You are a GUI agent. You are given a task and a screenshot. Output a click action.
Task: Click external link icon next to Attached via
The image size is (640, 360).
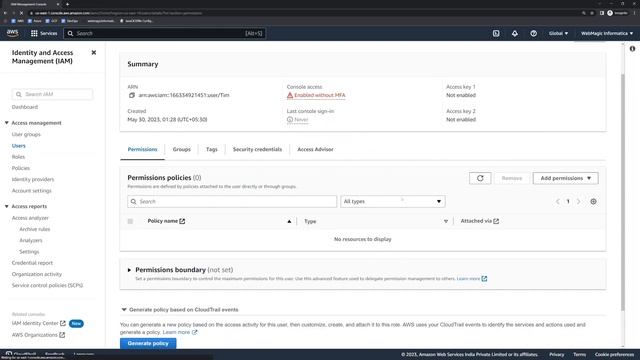click(x=496, y=221)
